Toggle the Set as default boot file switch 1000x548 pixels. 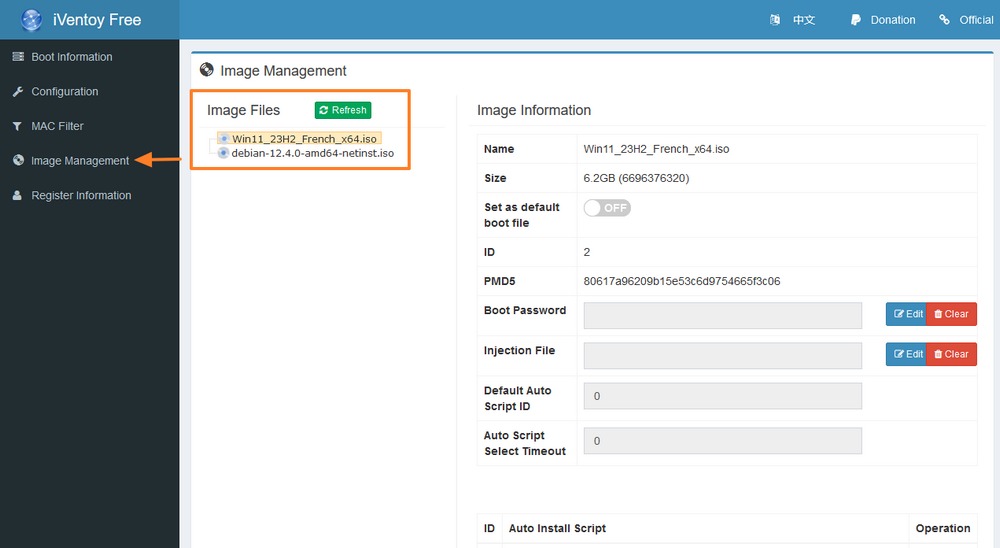click(607, 208)
